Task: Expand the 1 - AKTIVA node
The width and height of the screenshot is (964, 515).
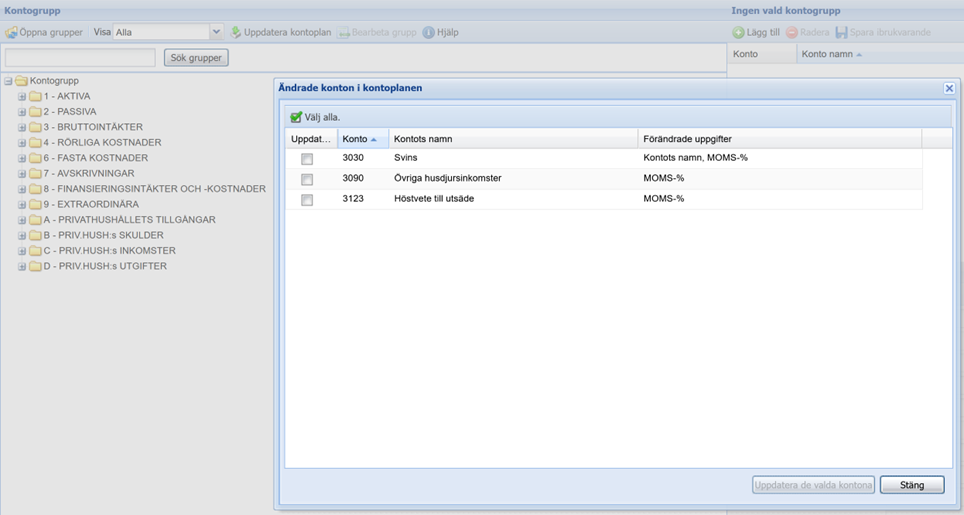Action: coord(22,96)
